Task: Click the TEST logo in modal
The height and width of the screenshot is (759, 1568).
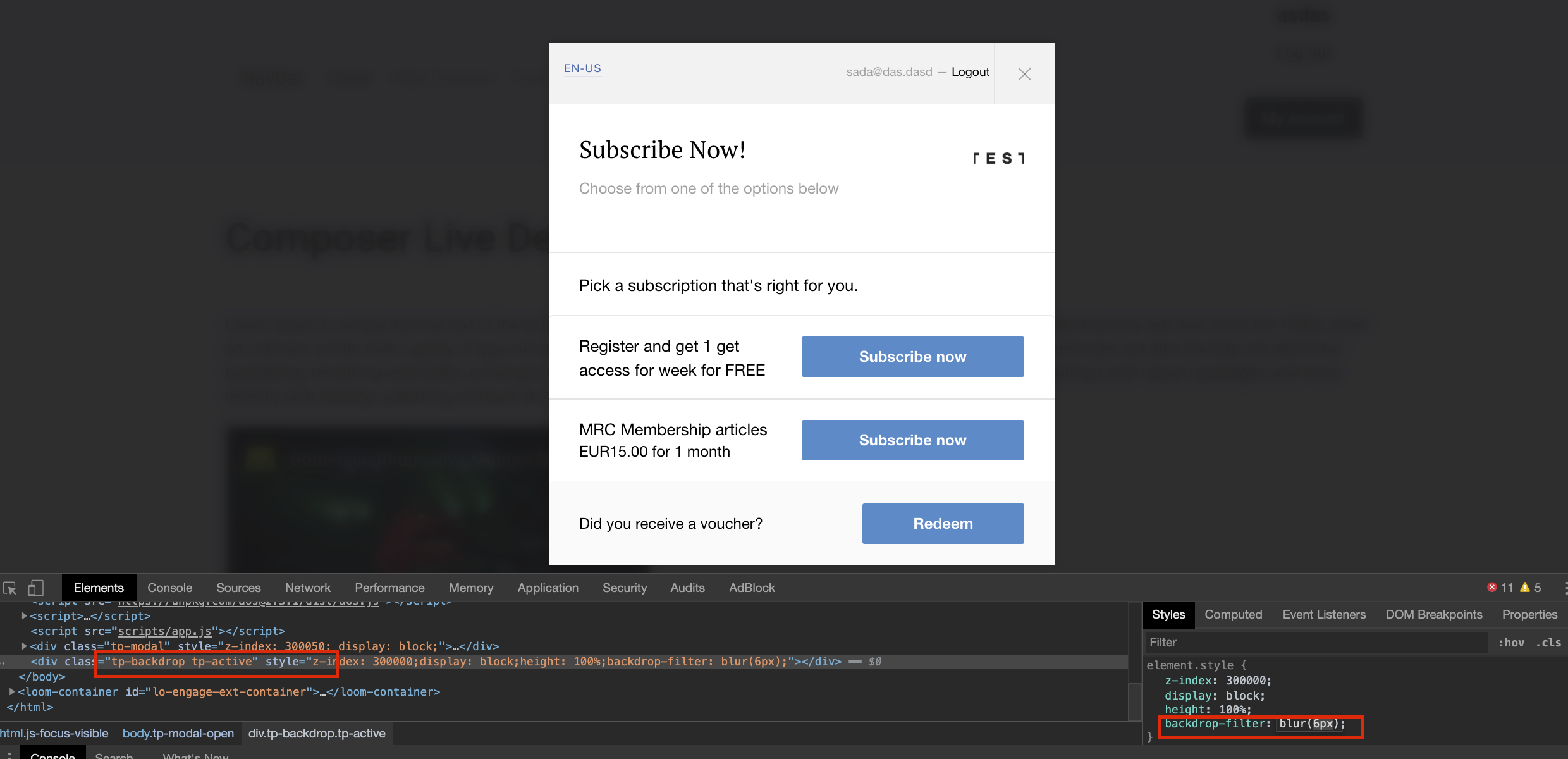Action: tap(999, 158)
